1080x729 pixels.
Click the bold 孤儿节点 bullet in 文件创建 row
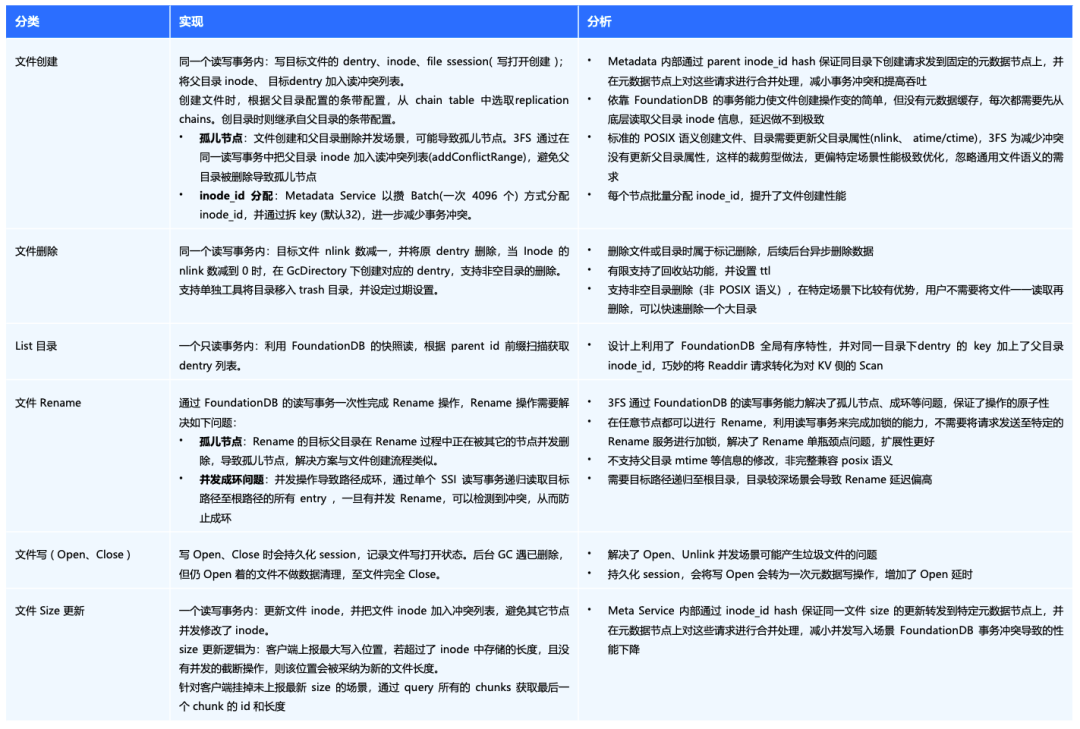tap(220, 138)
